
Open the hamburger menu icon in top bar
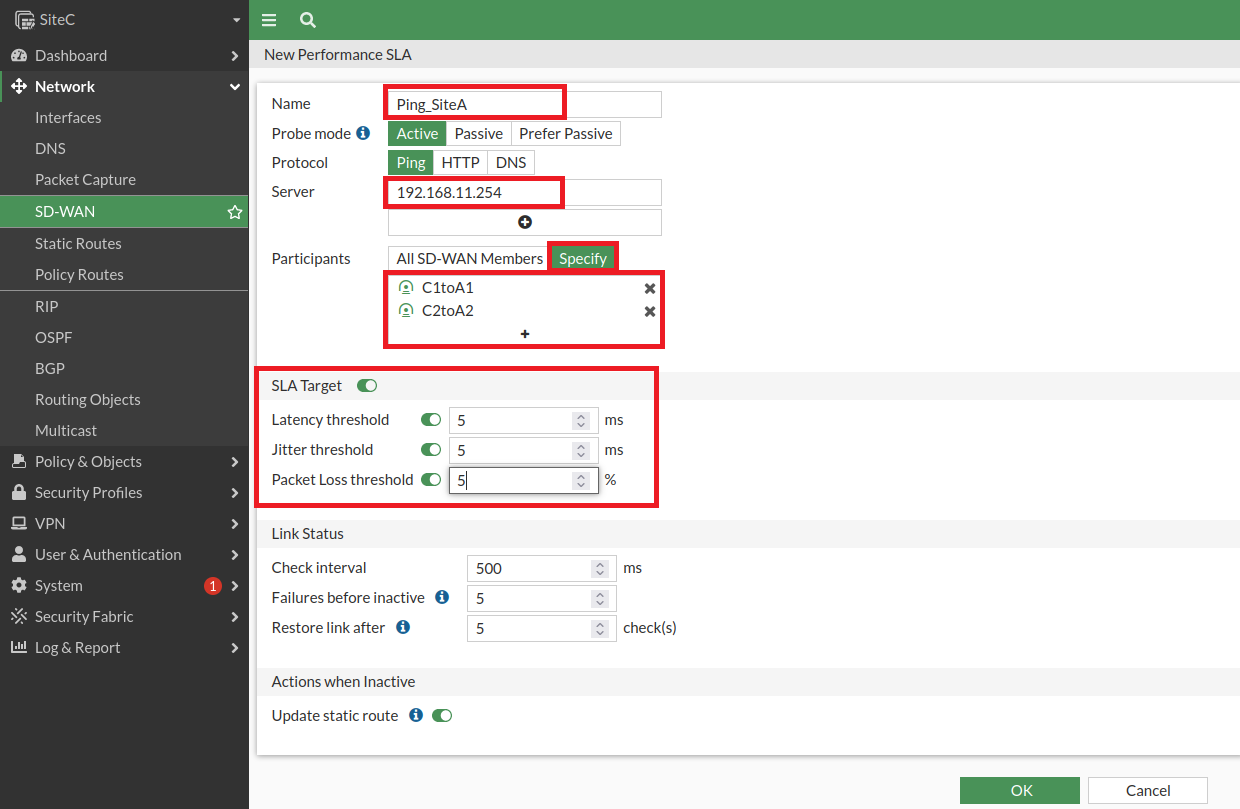268,20
